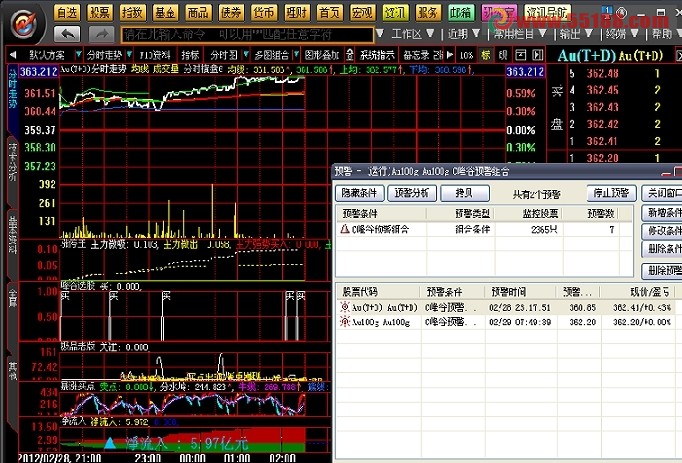Open the 理财 top menu button
The height and width of the screenshot is (463, 682).
click(x=297, y=13)
